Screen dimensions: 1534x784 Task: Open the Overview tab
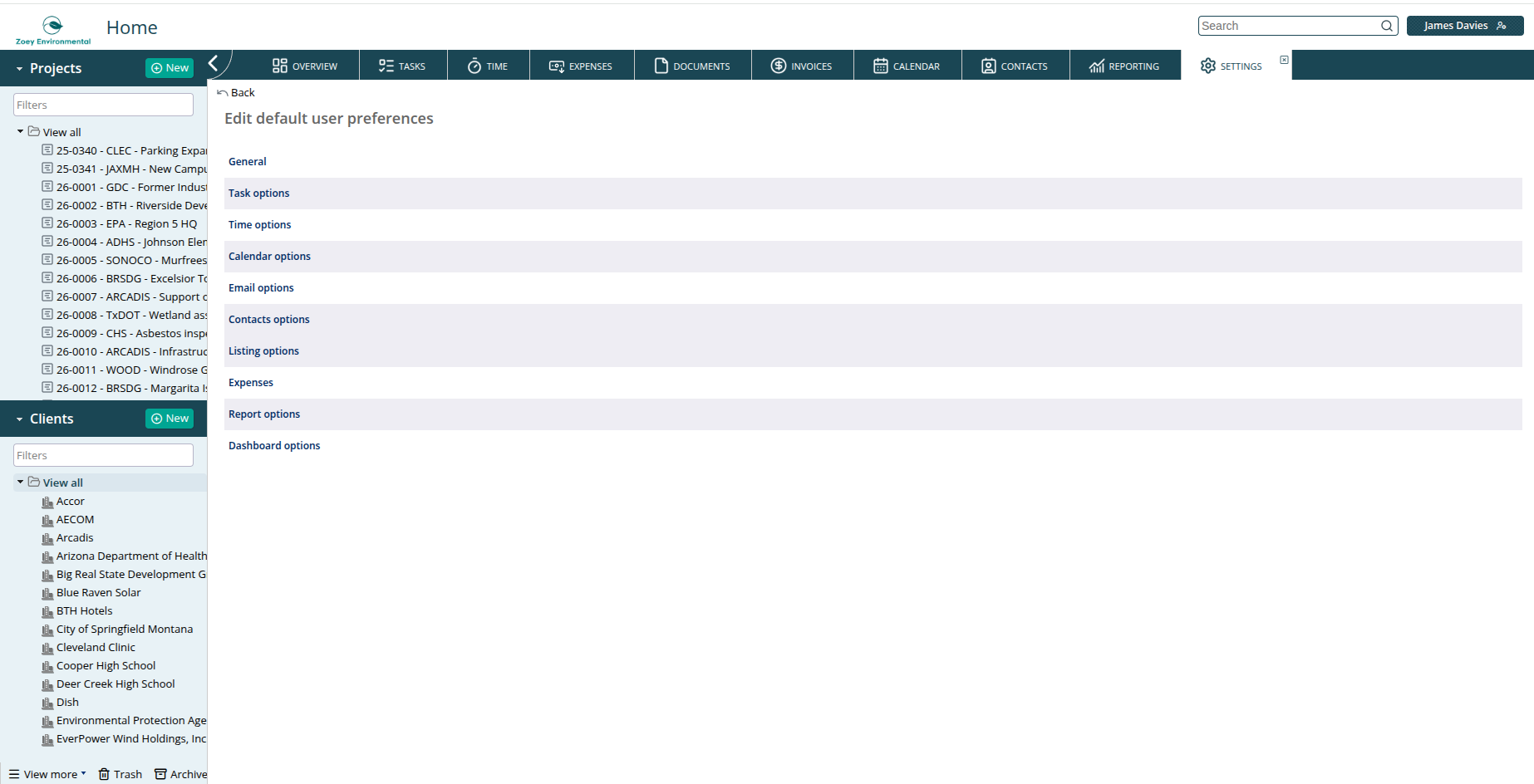click(x=304, y=66)
